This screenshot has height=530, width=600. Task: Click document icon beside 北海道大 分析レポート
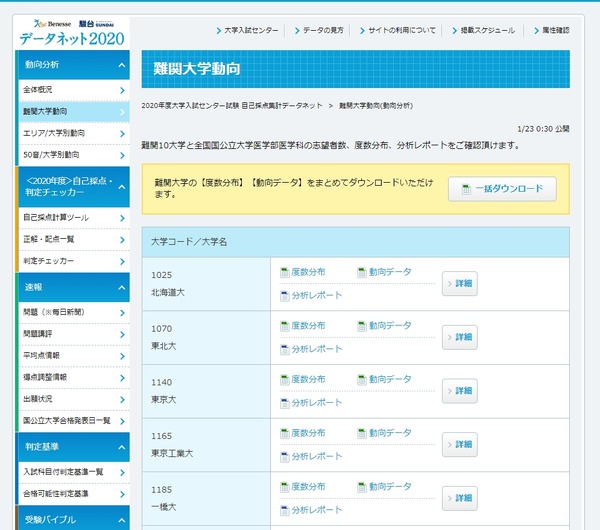pyautogui.click(x=283, y=295)
